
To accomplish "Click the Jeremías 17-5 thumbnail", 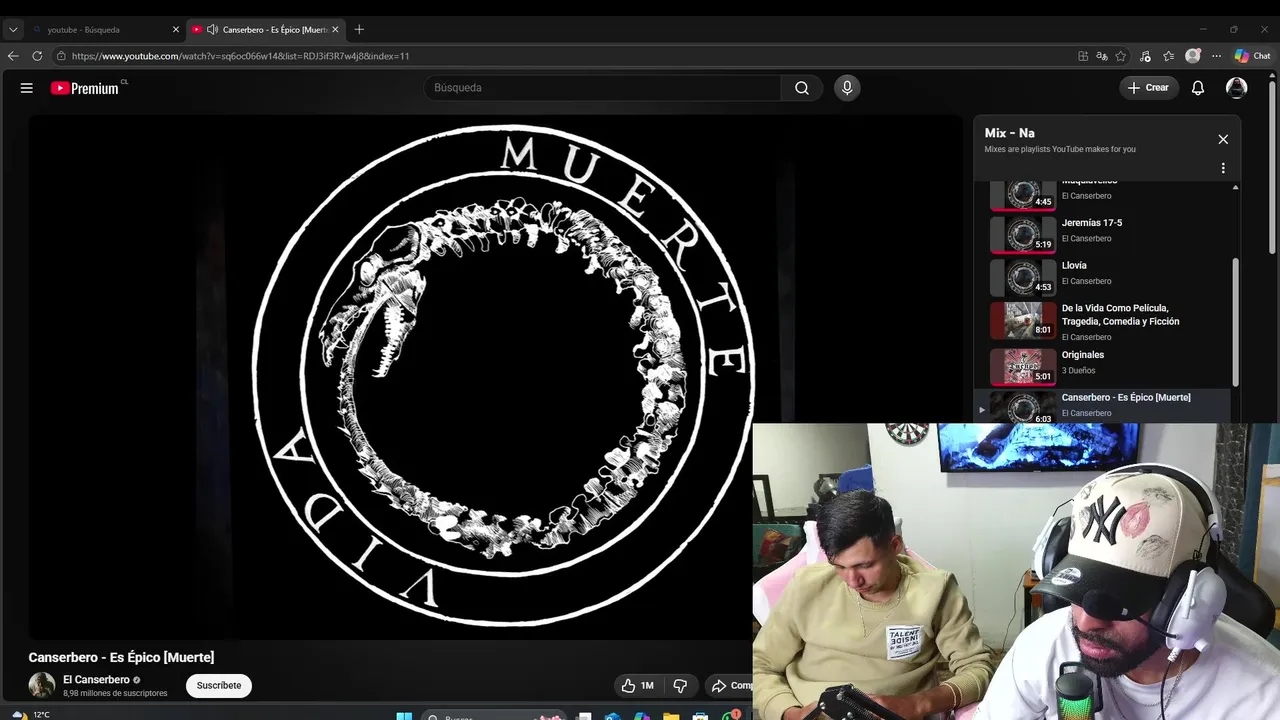I will pyautogui.click(x=1023, y=235).
